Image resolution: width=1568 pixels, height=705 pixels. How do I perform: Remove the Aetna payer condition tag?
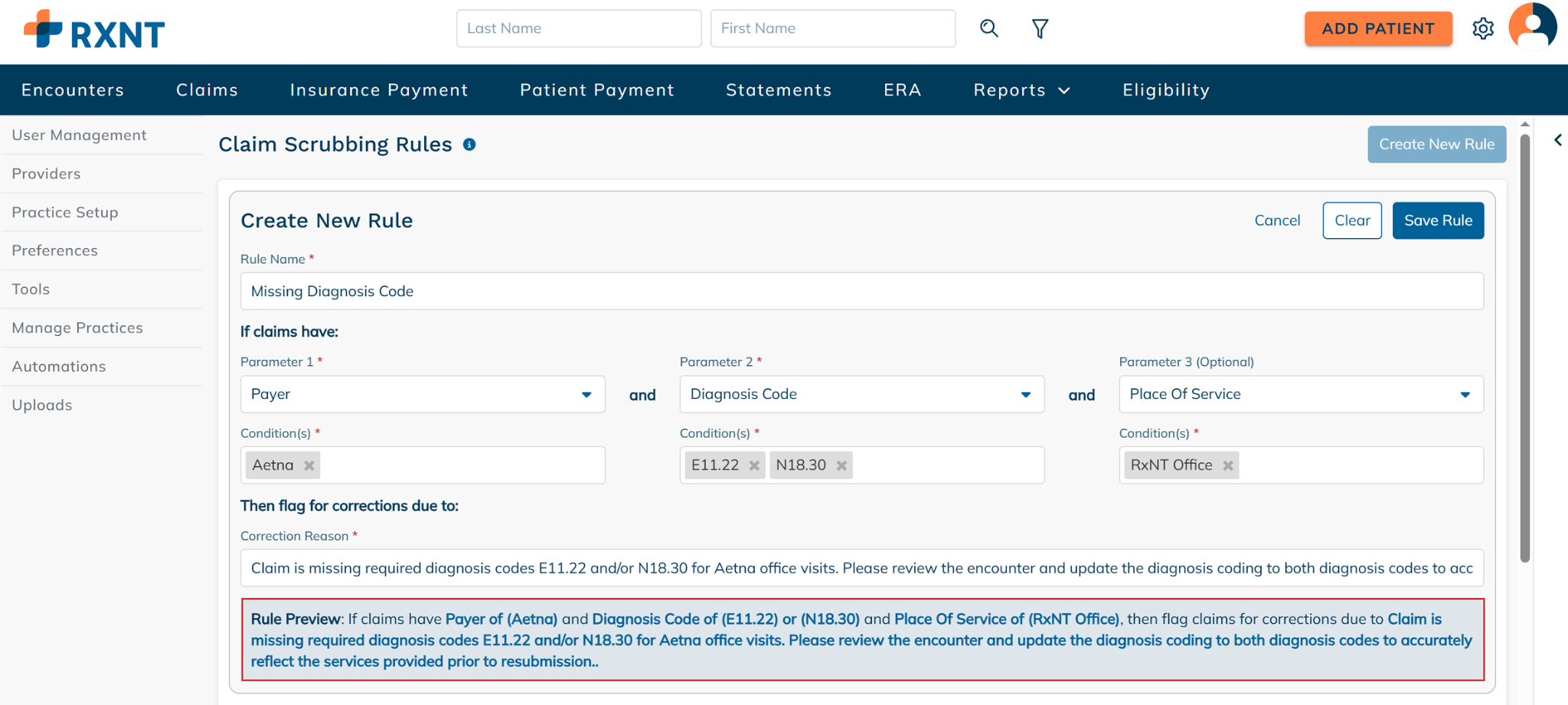tap(309, 465)
